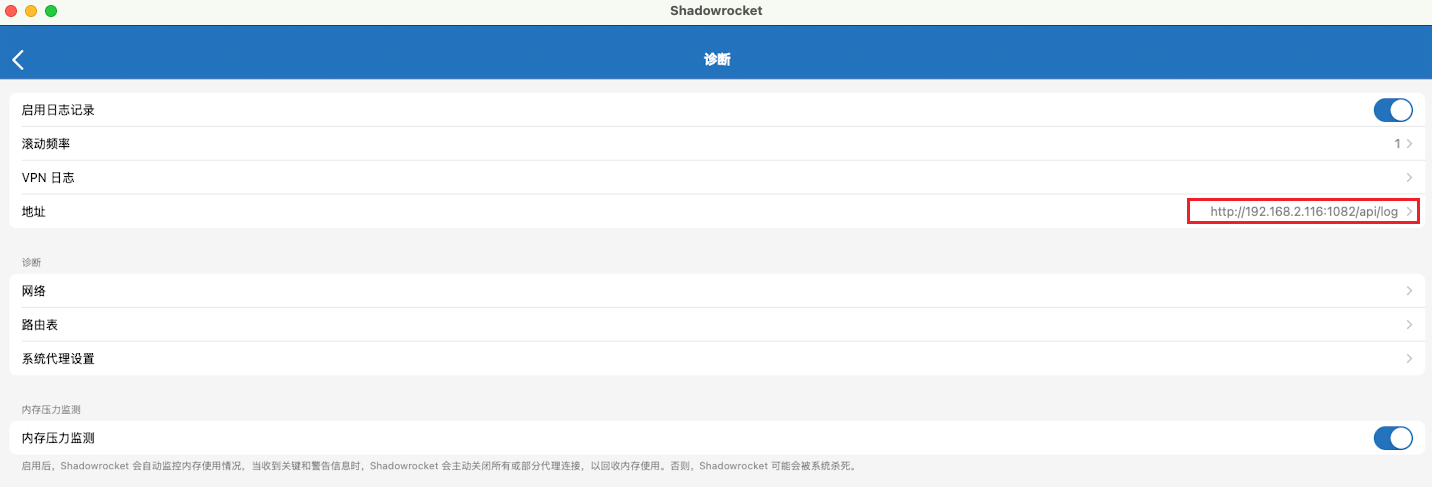Click the log address URL value
This screenshot has height=487, width=1432.
point(1304,212)
